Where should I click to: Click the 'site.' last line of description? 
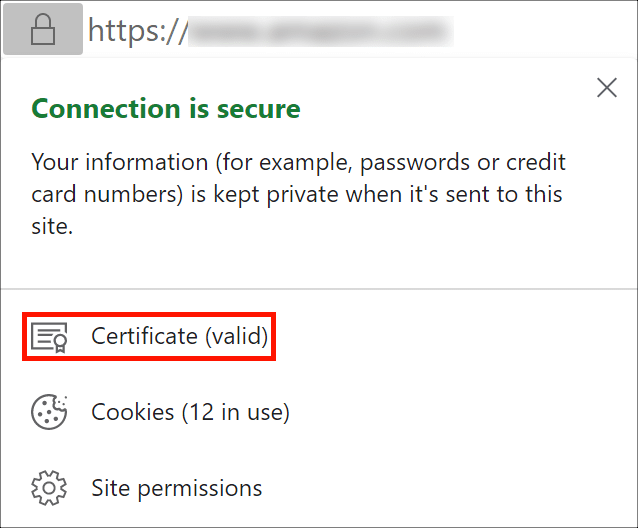click(x=52, y=227)
